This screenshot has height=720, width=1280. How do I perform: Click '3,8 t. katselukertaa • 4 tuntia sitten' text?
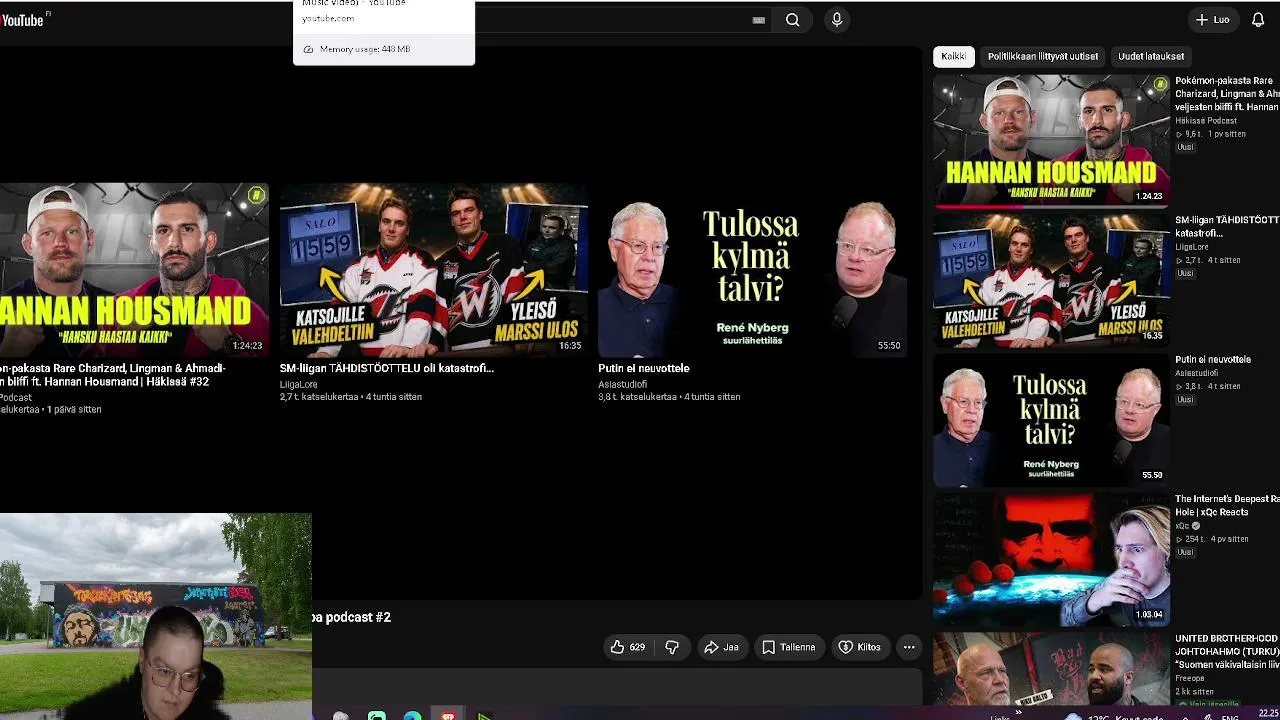pos(669,397)
